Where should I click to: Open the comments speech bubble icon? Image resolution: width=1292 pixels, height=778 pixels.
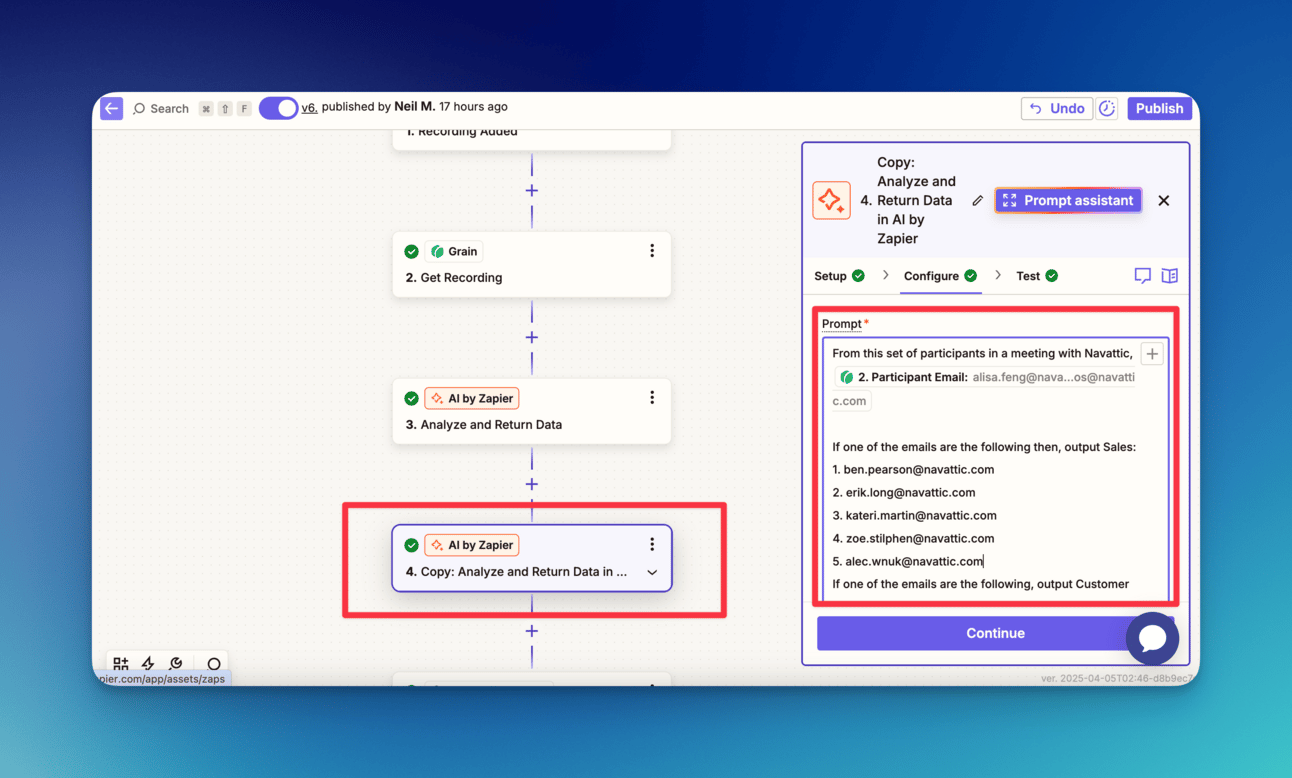[x=1142, y=276]
